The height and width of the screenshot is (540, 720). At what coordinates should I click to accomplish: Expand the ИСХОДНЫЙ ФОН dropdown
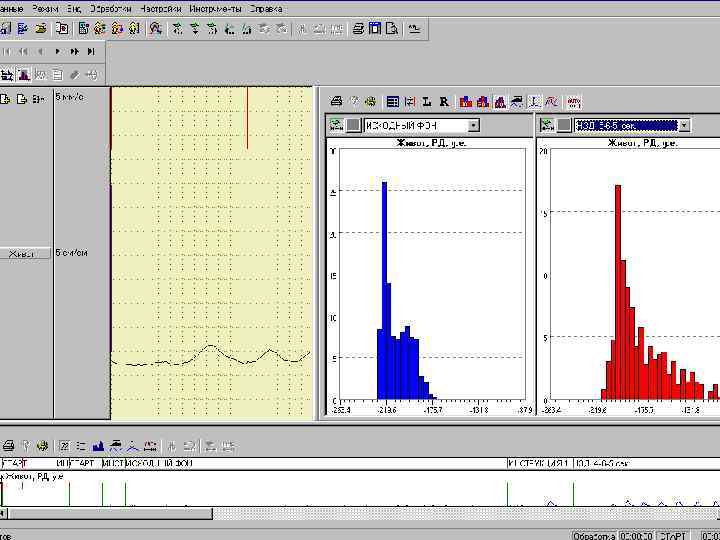pyautogui.click(x=474, y=126)
